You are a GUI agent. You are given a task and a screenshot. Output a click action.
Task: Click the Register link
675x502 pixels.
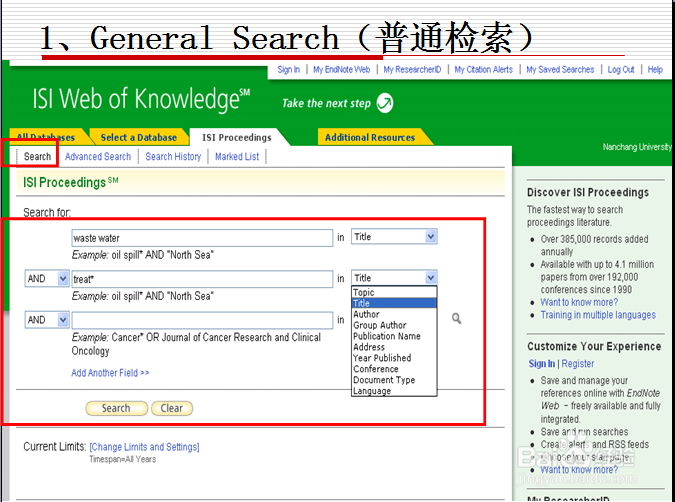pos(578,364)
